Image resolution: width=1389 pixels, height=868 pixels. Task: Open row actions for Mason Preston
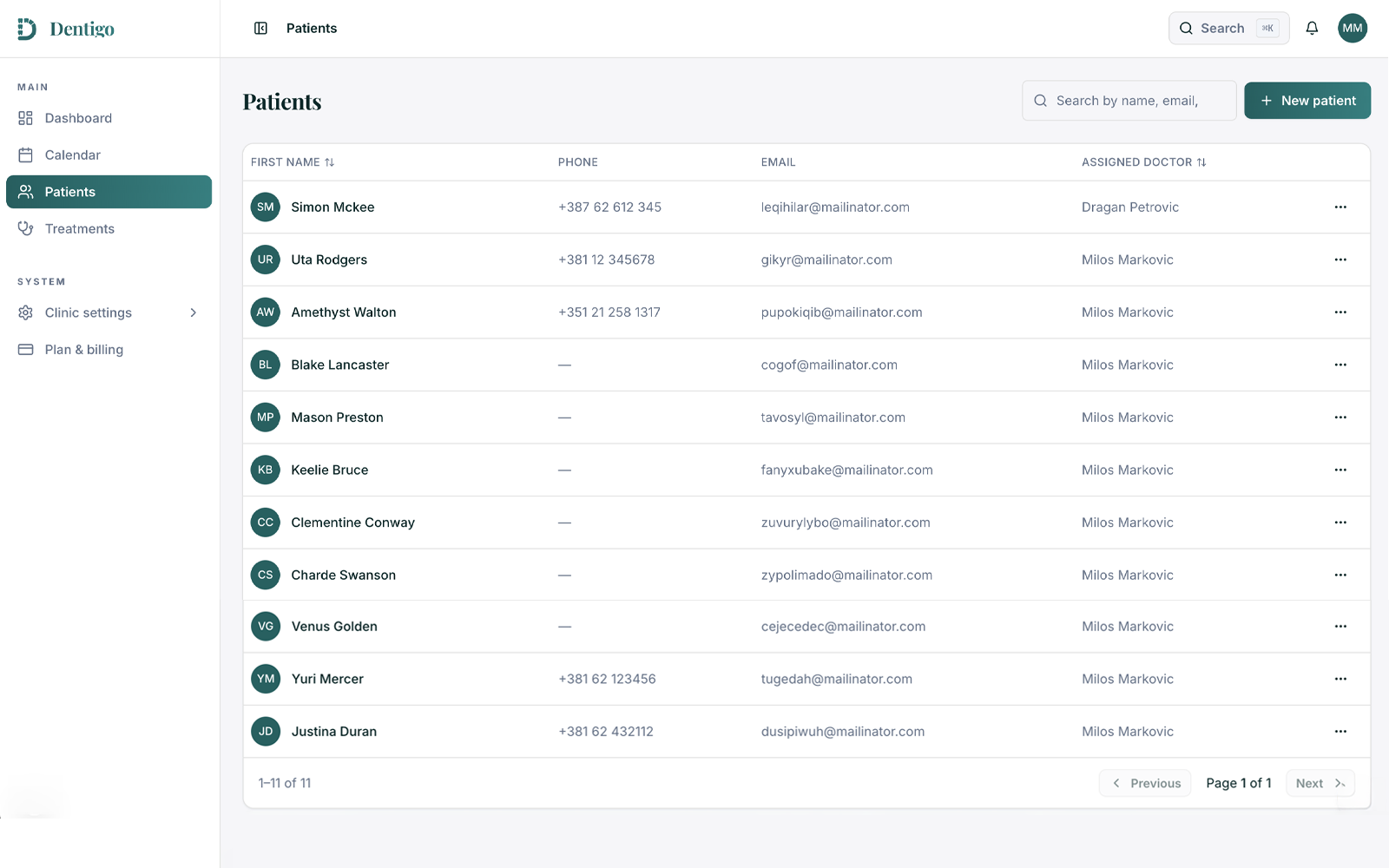pyautogui.click(x=1340, y=418)
